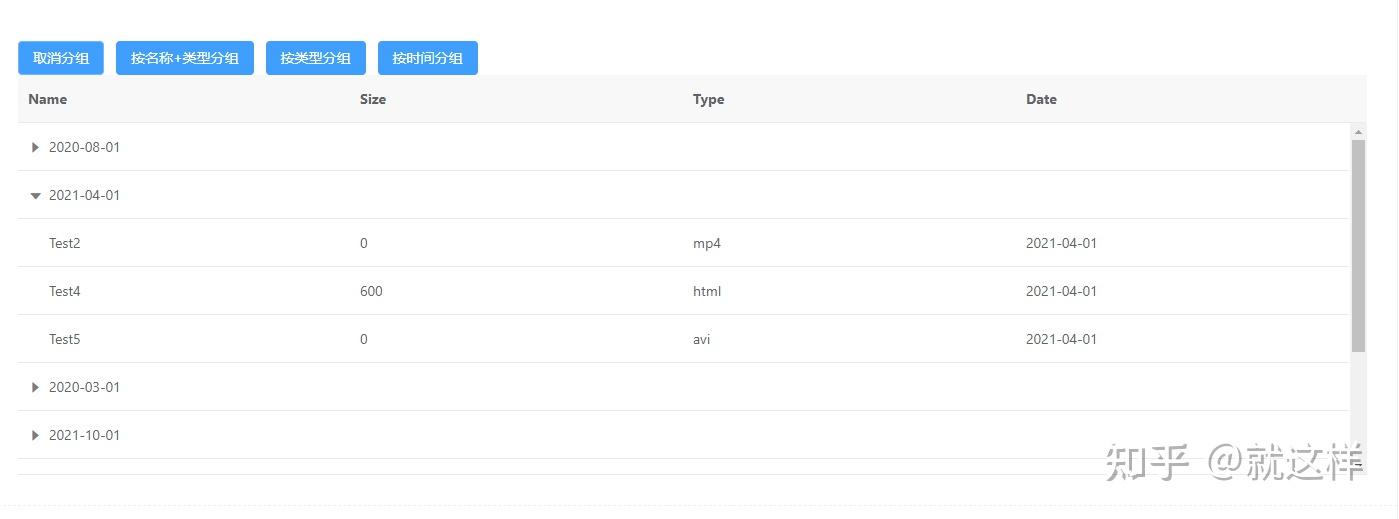1399x519 pixels.
Task: Click the Name column header
Action: click(x=48, y=99)
